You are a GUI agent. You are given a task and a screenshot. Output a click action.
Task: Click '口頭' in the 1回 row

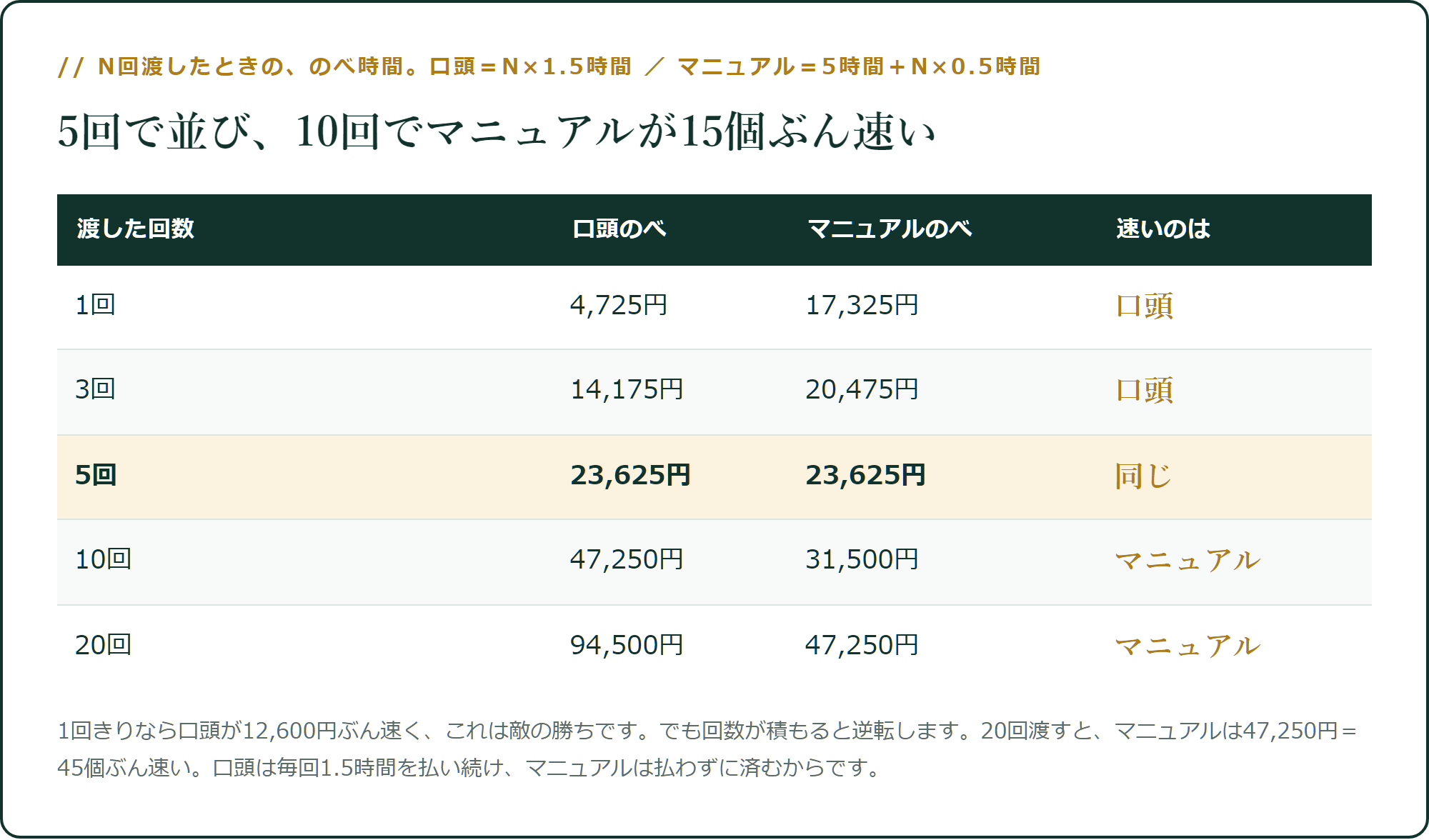1144,306
